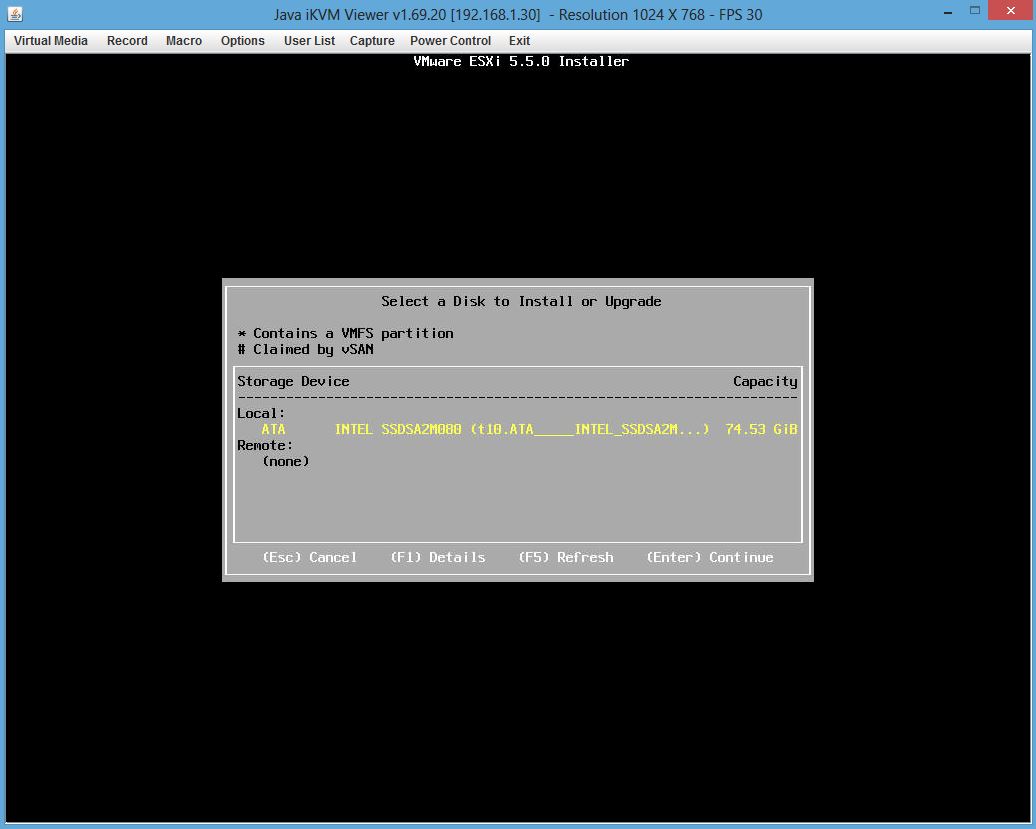The width and height of the screenshot is (1036, 829).
Task: Click the Java icon in title bar
Action: tap(15, 14)
